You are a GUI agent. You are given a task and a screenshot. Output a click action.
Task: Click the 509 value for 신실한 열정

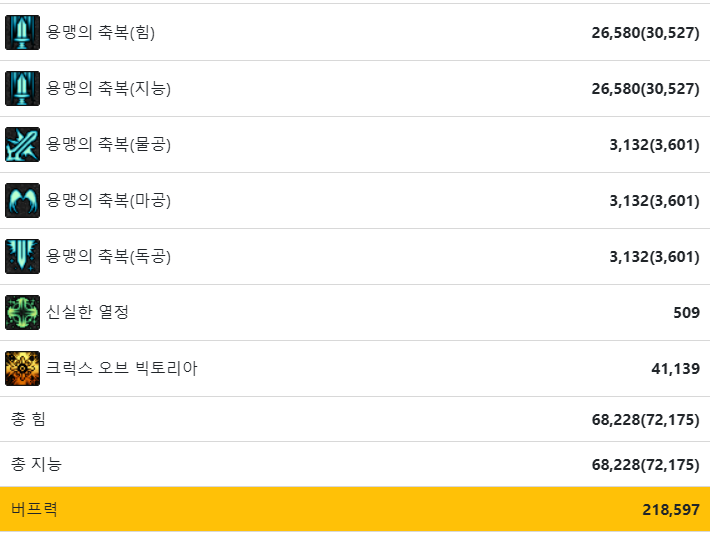[x=686, y=313]
